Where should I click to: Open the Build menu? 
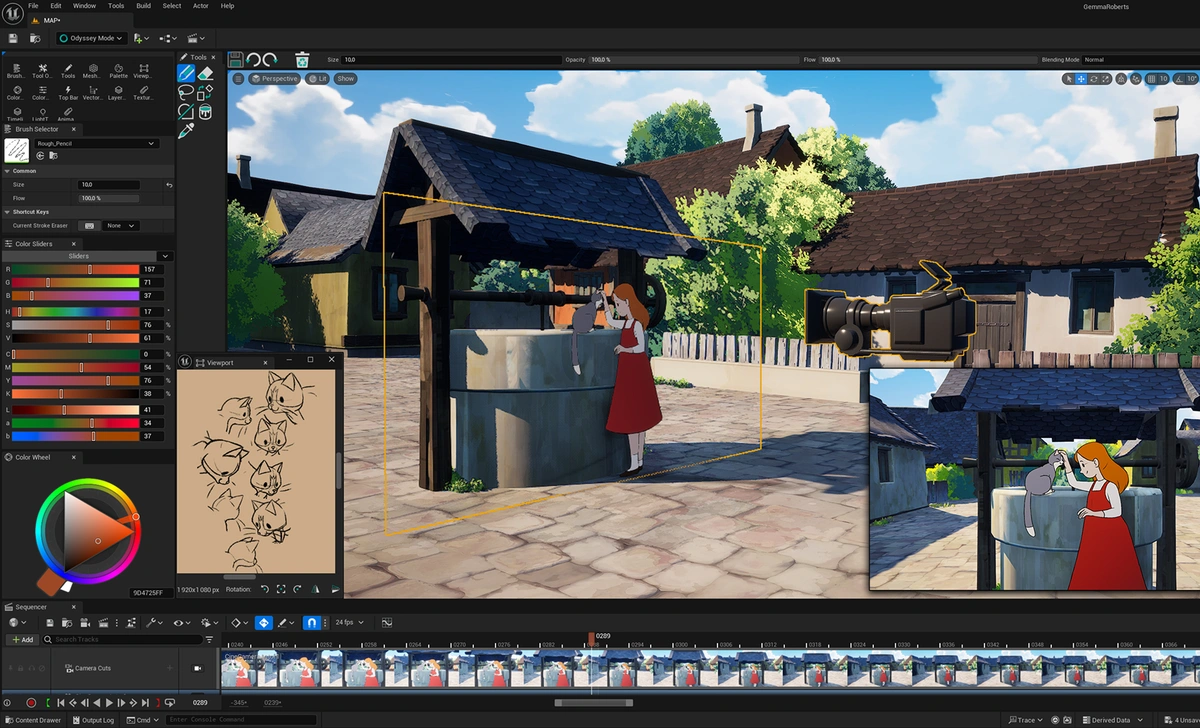pyautogui.click(x=143, y=6)
